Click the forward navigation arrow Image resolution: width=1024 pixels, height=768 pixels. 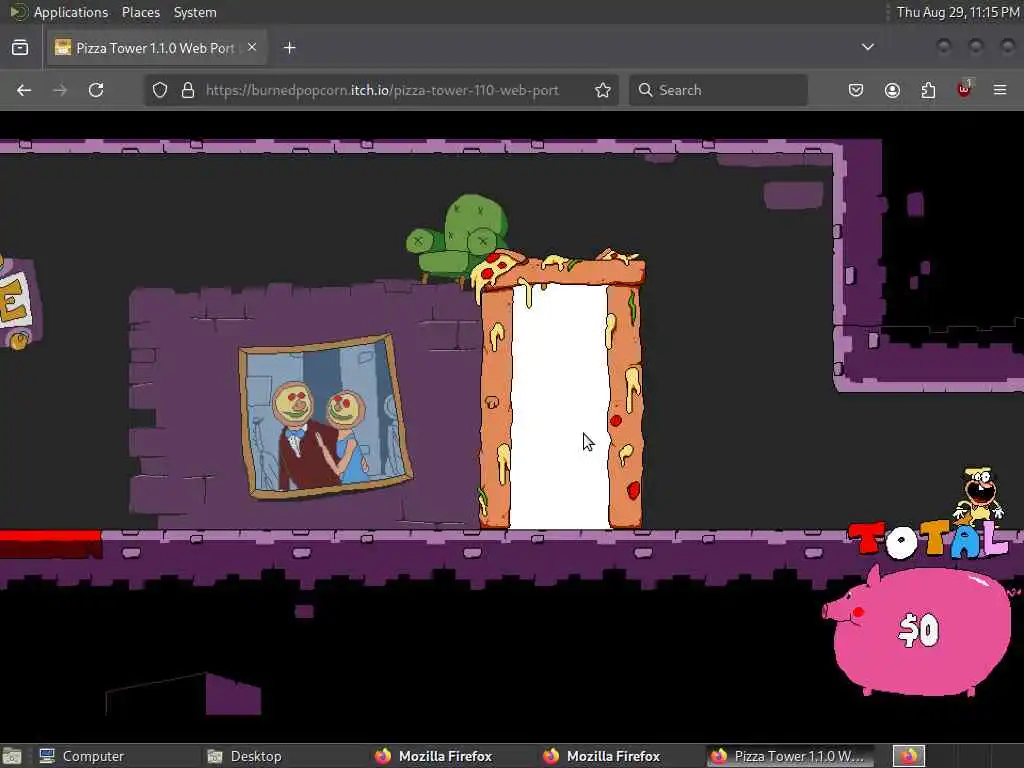click(60, 90)
